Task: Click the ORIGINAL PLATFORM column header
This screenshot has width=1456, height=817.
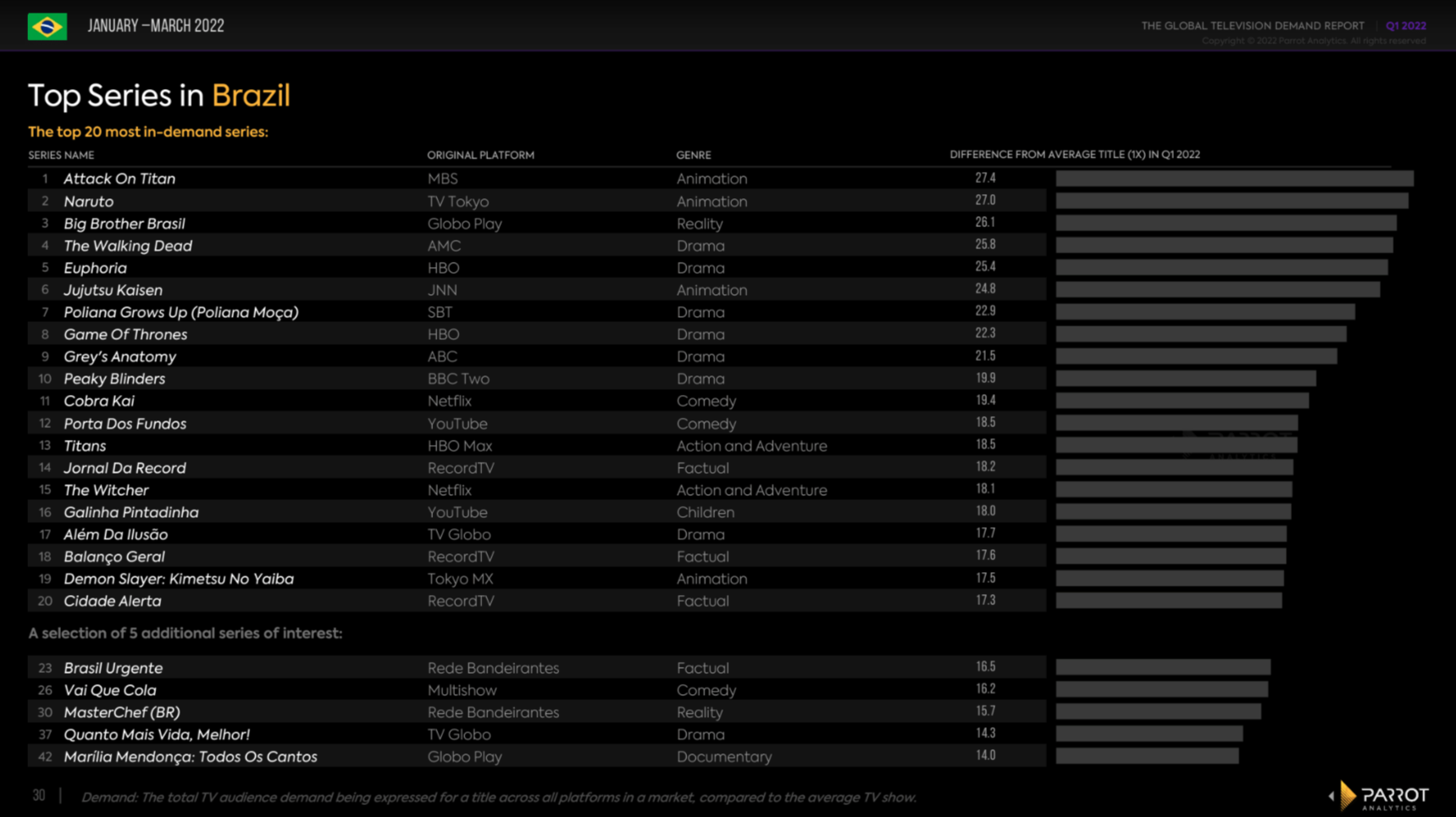Action: pos(480,155)
